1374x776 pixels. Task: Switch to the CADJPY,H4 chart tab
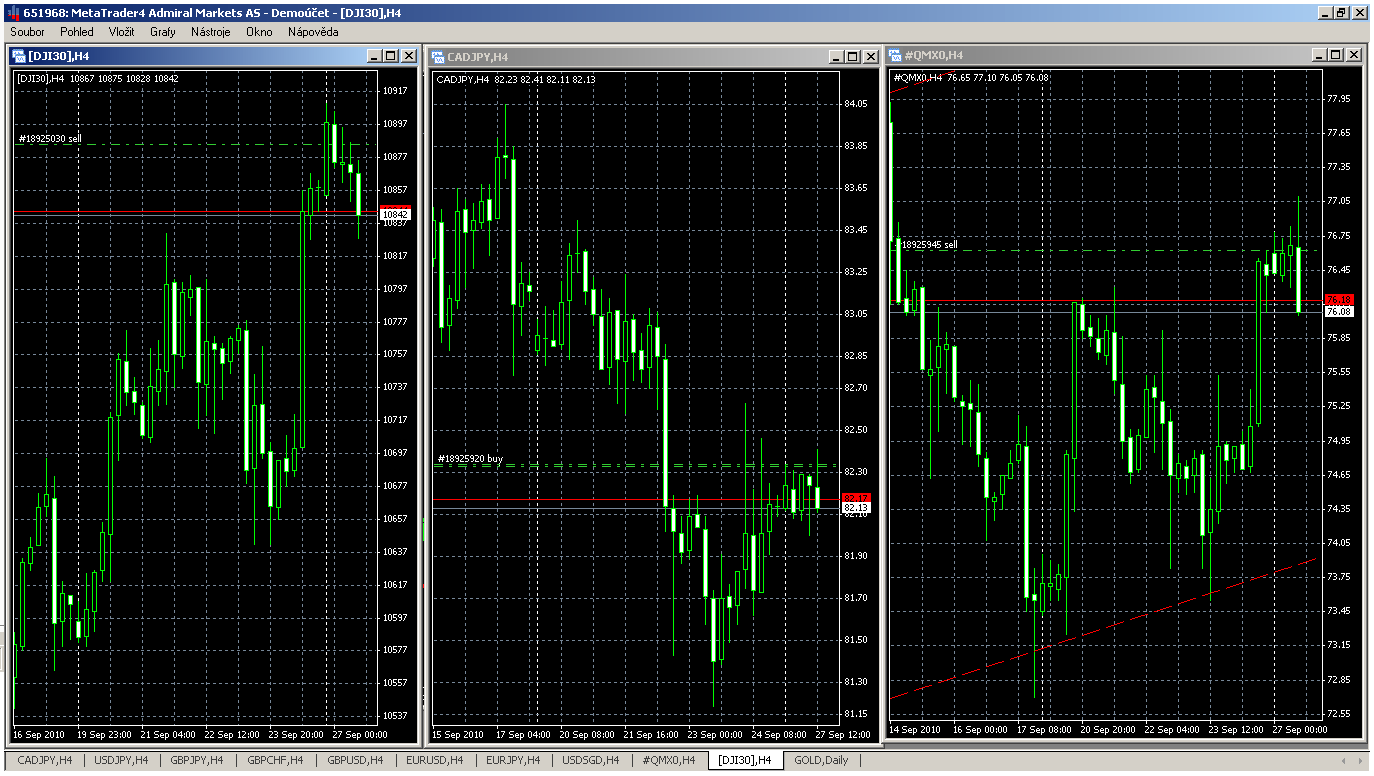(44, 761)
